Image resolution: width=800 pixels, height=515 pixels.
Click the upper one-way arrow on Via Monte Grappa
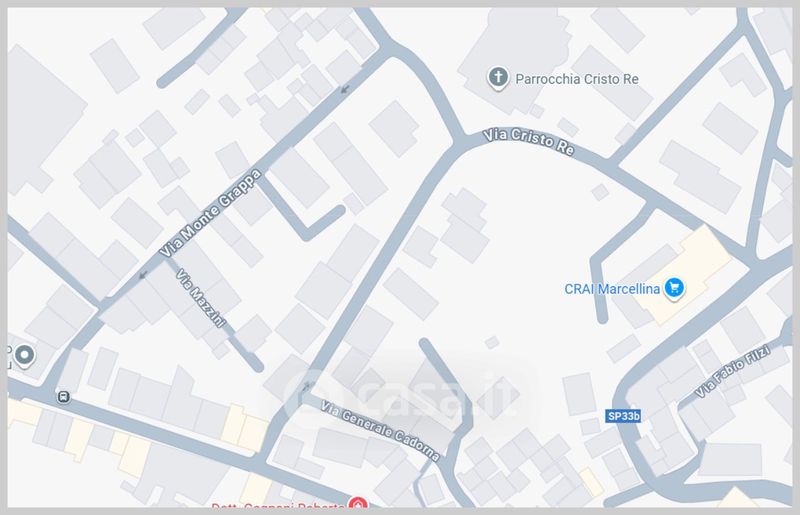click(345, 89)
